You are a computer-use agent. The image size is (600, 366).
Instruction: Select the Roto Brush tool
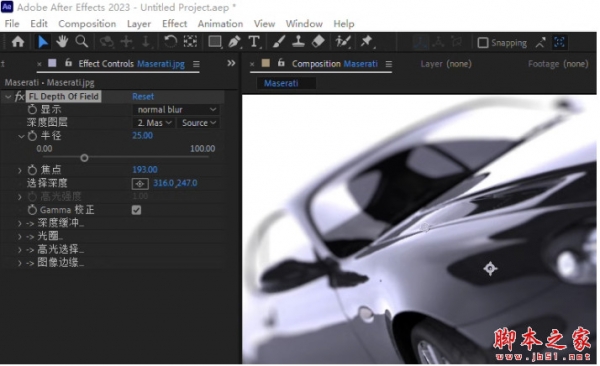coord(342,41)
